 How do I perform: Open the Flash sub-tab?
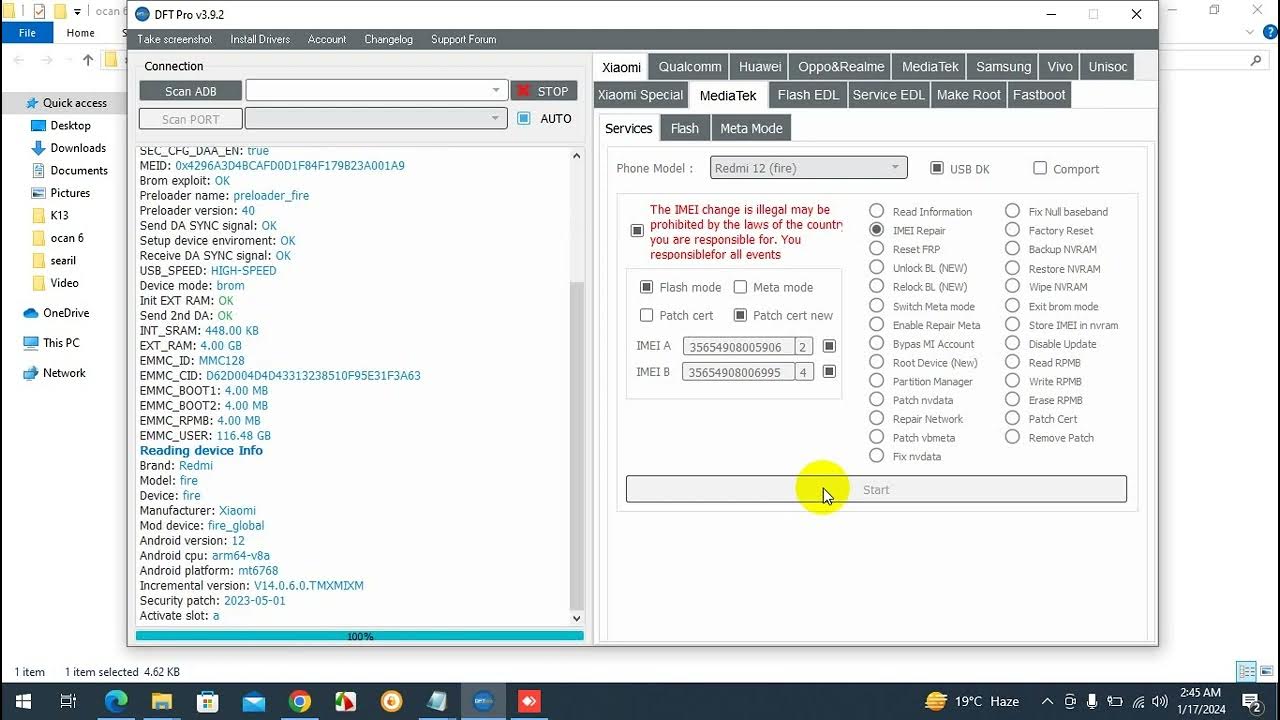685,128
